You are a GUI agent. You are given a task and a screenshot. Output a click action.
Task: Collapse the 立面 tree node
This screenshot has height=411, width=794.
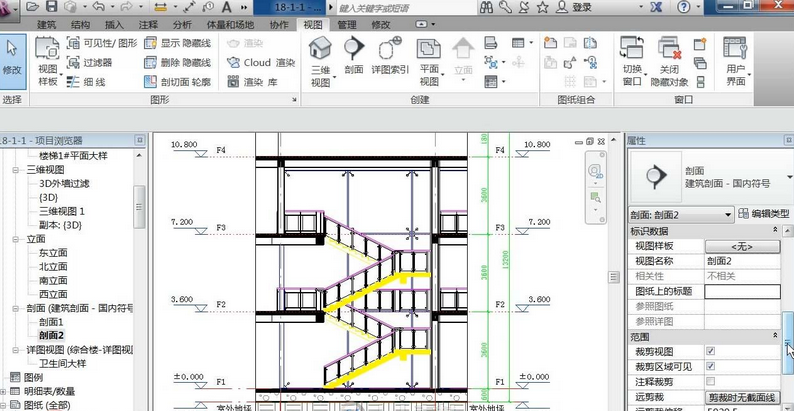pos(17,239)
